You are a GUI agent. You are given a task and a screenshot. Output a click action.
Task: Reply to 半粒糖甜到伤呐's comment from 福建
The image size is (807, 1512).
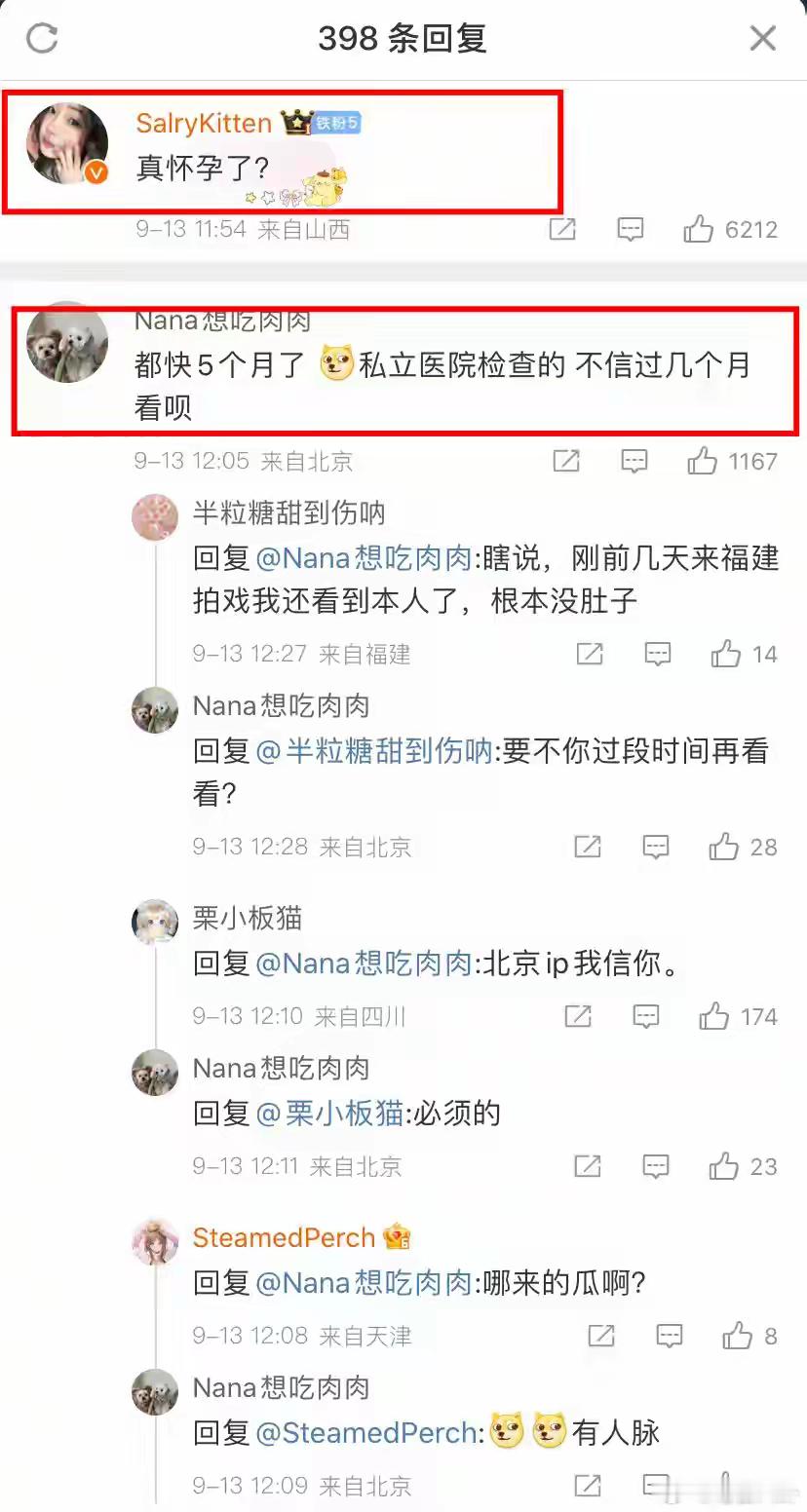658,654
